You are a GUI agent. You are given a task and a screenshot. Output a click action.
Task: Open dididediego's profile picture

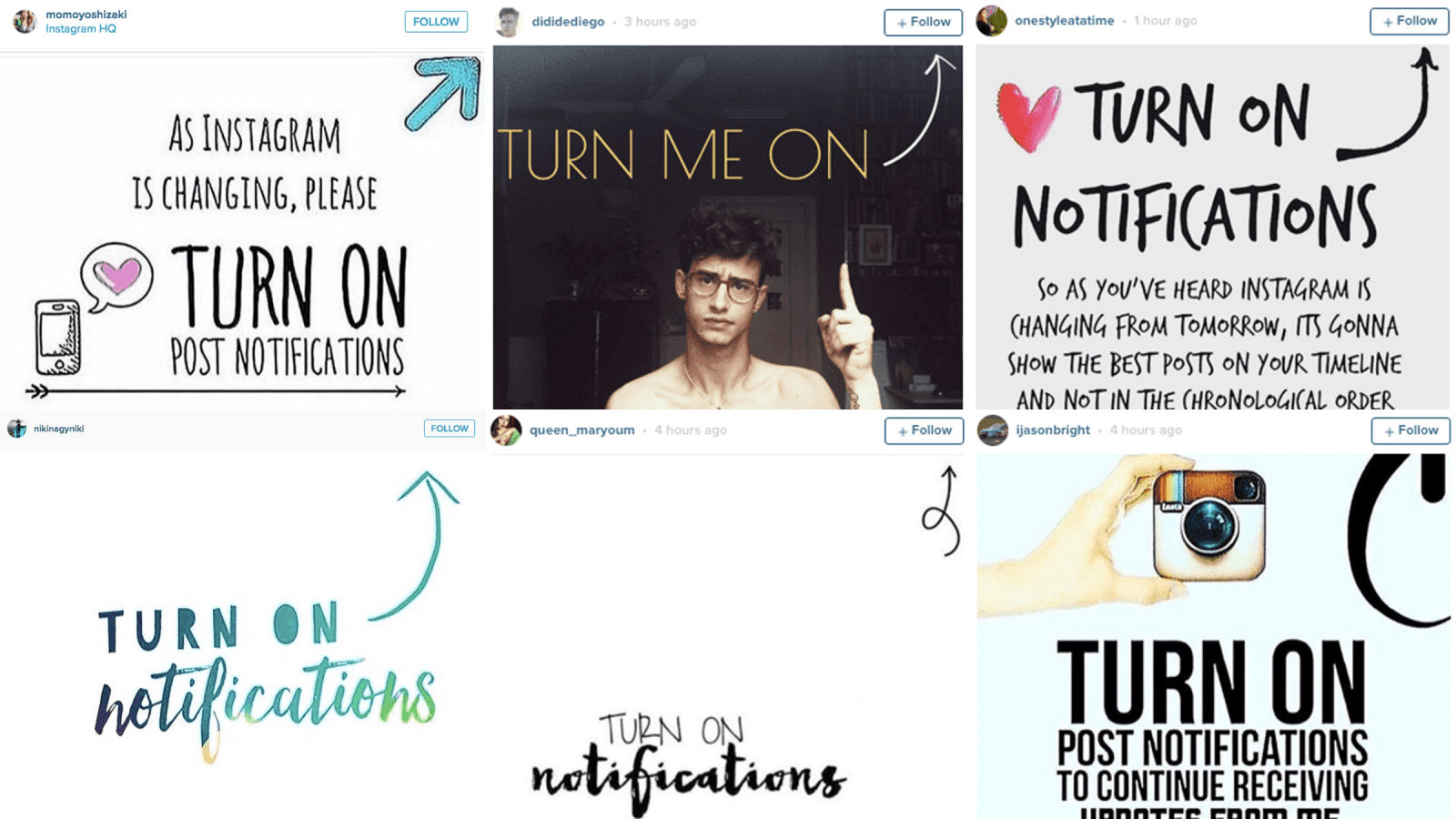pyautogui.click(x=508, y=22)
